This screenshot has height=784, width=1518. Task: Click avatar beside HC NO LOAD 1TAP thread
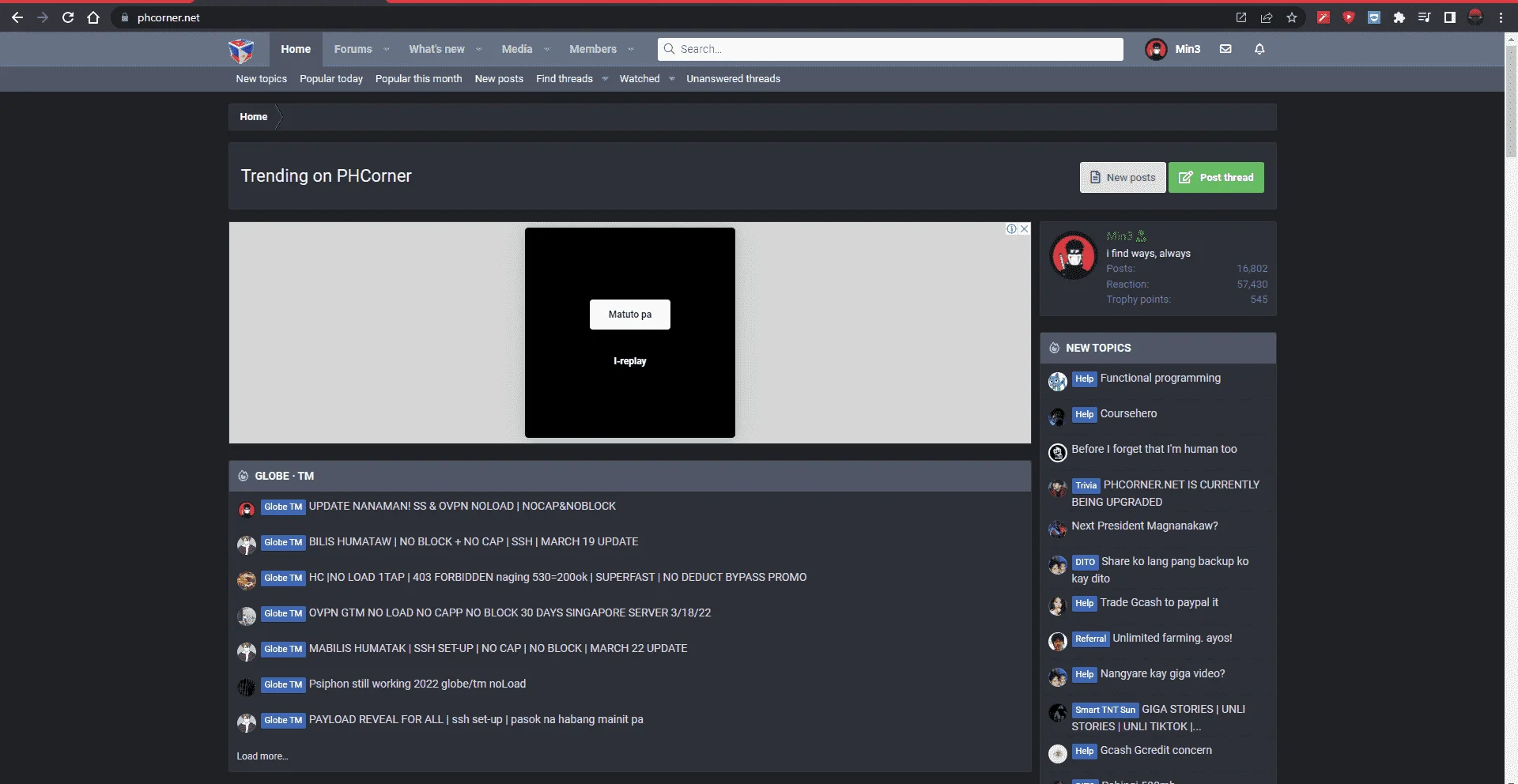pyautogui.click(x=247, y=581)
